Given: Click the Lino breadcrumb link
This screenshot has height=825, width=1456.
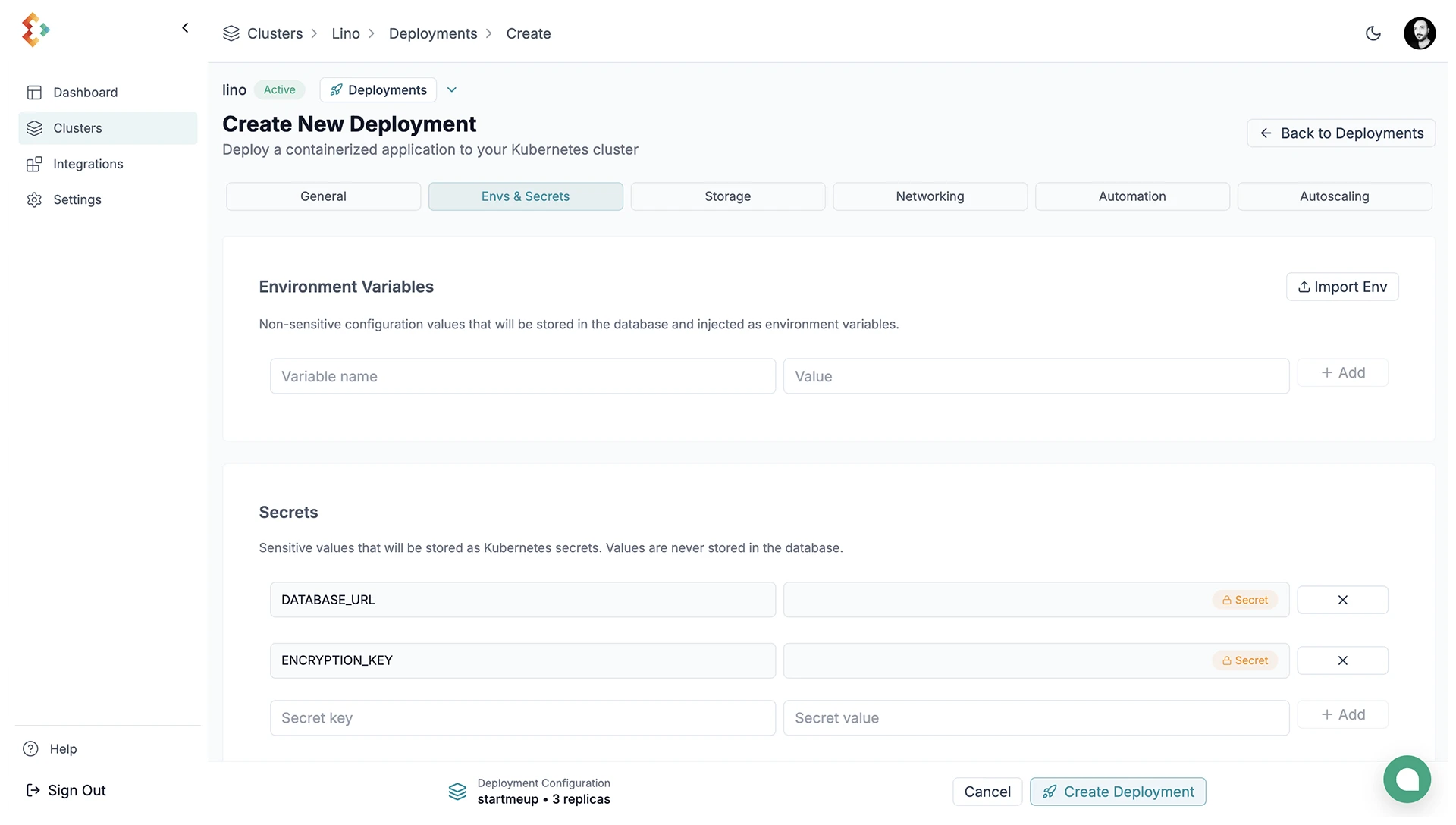Looking at the screenshot, I should click(x=345, y=33).
